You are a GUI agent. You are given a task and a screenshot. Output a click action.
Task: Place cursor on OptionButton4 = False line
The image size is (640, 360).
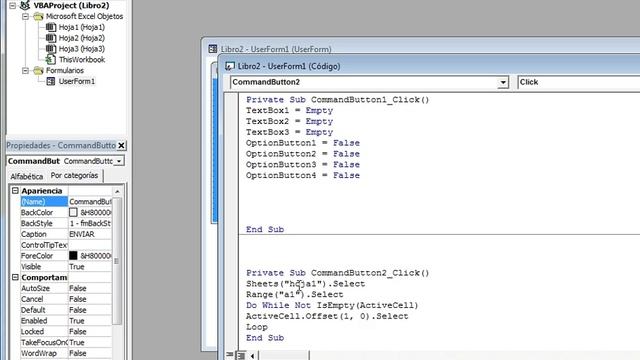(x=303, y=176)
